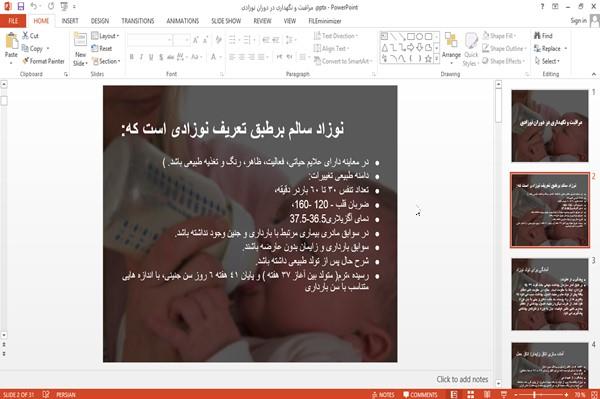Screen dimensions: 600x399
Task: Switch to Reading view
Action: [x=487, y=394]
